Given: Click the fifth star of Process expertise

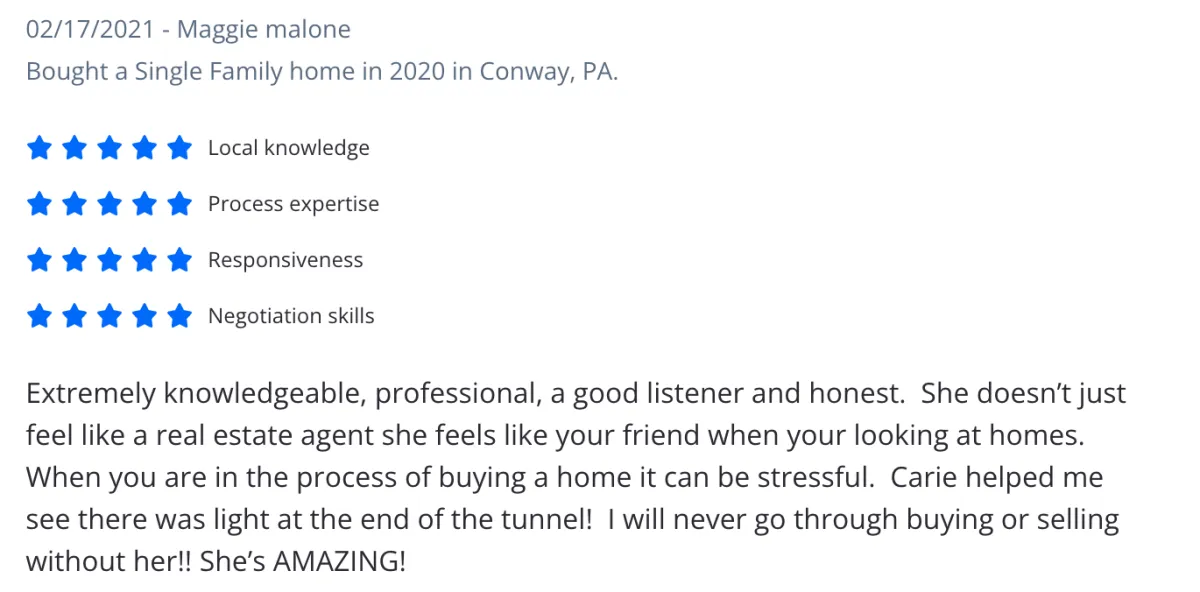Looking at the screenshot, I should (x=179, y=204).
